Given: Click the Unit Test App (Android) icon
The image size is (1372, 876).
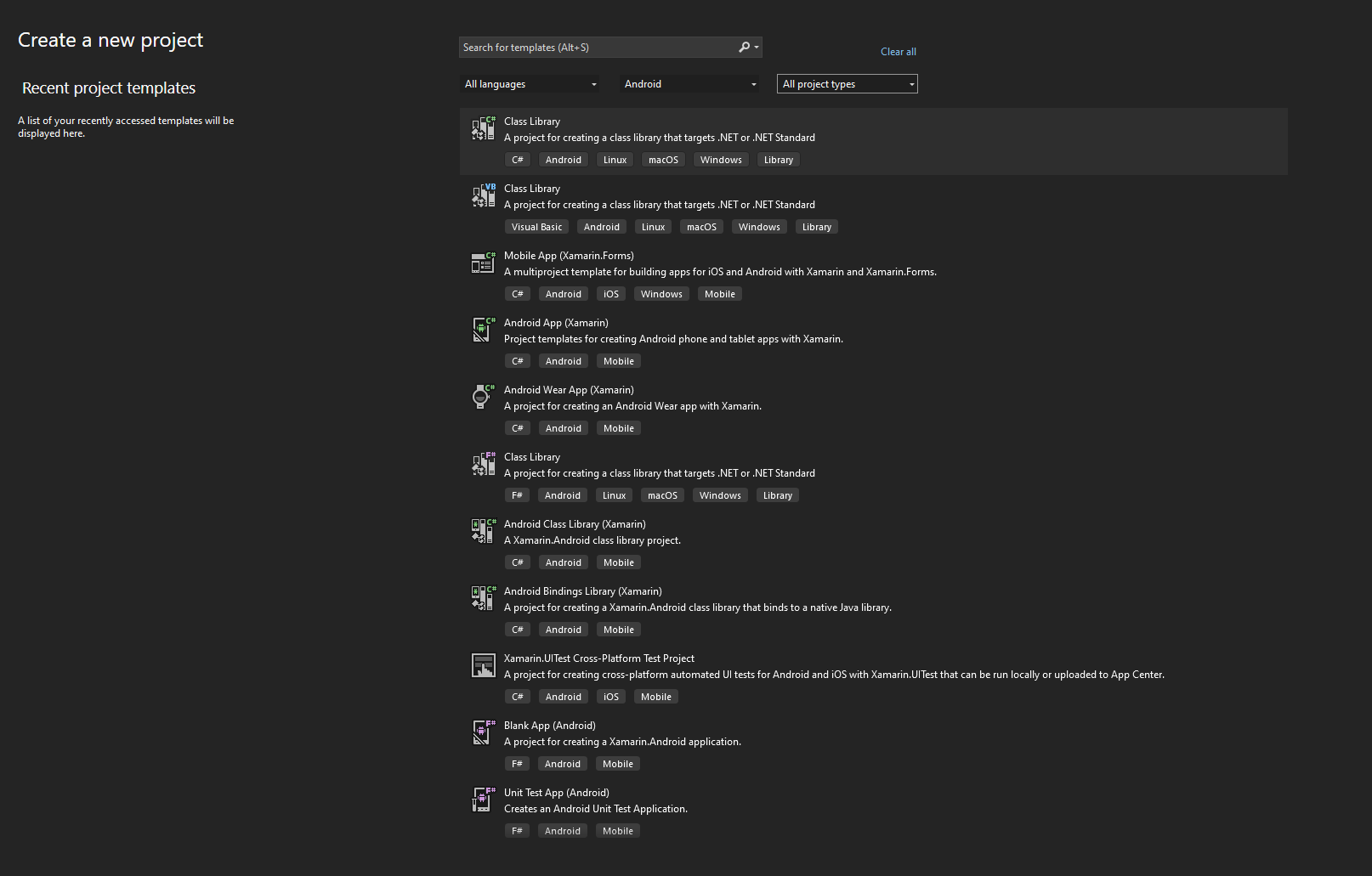Looking at the screenshot, I should click(484, 800).
